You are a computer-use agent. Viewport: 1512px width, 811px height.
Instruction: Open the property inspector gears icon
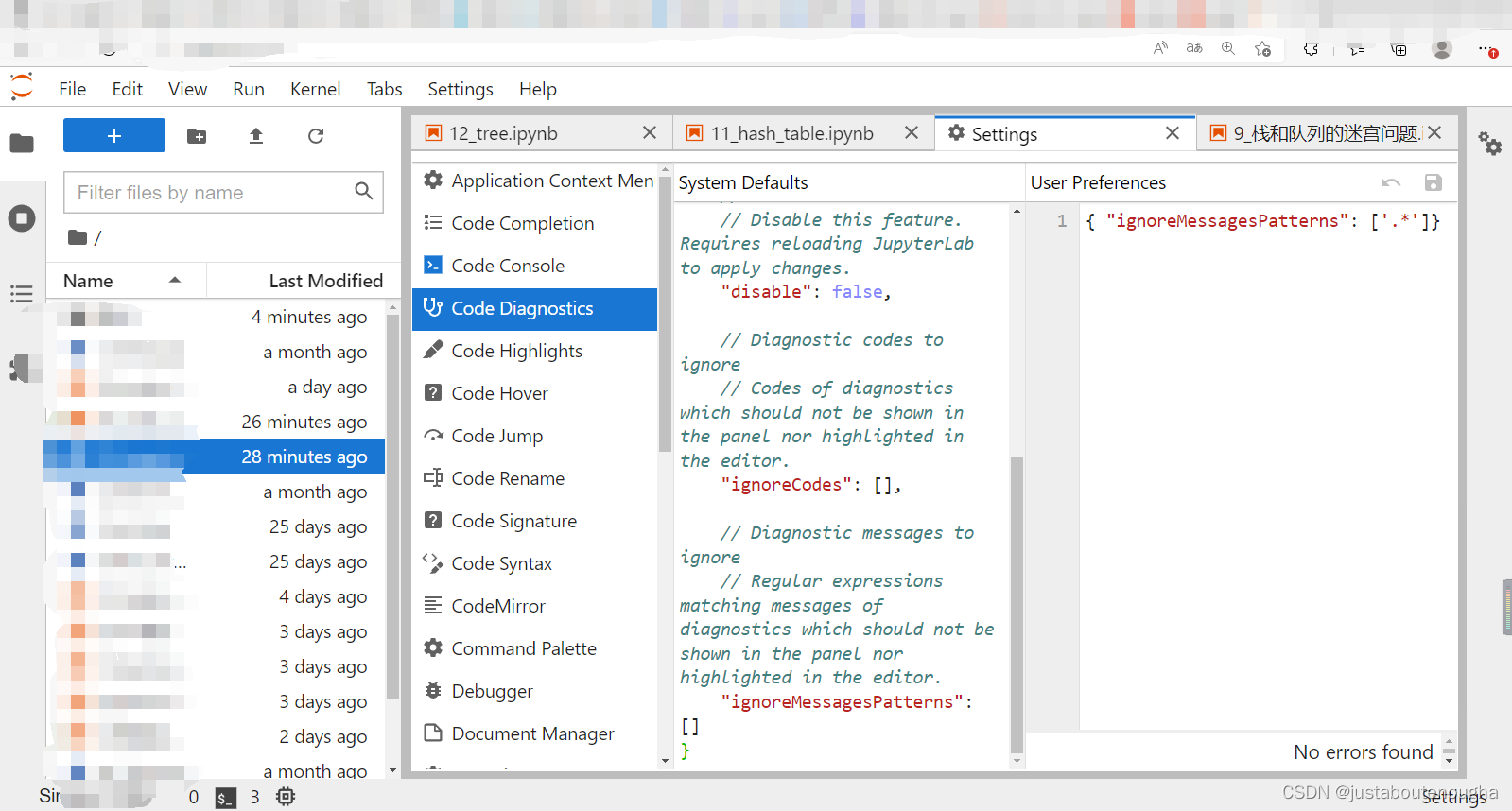coord(1490,144)
